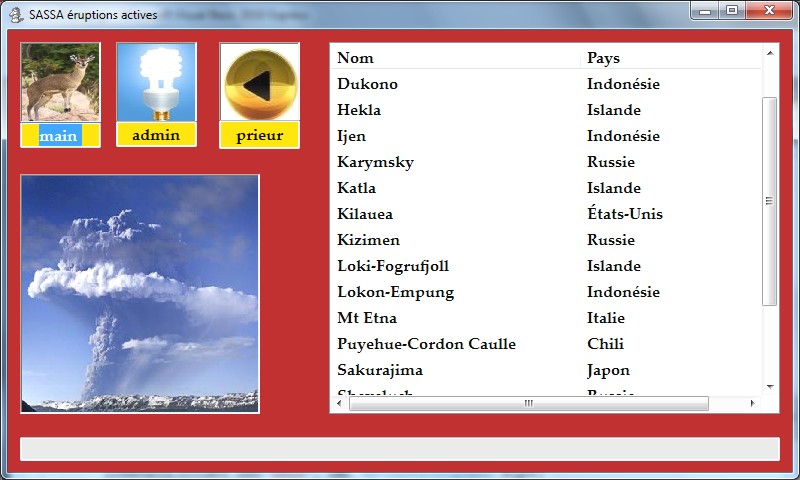The image size is (800, 480).
Task: Click the yellow prieur label
Action: click(x=259, y=136)
